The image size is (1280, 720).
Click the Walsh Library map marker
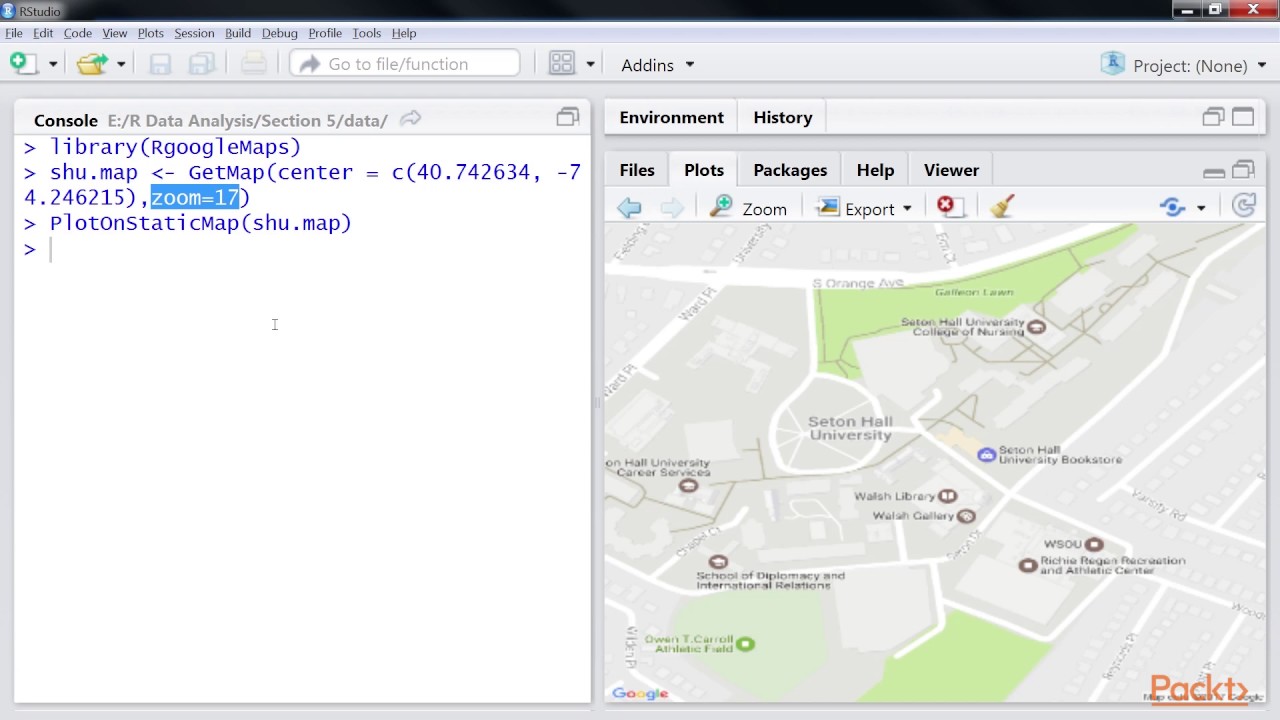948,496
